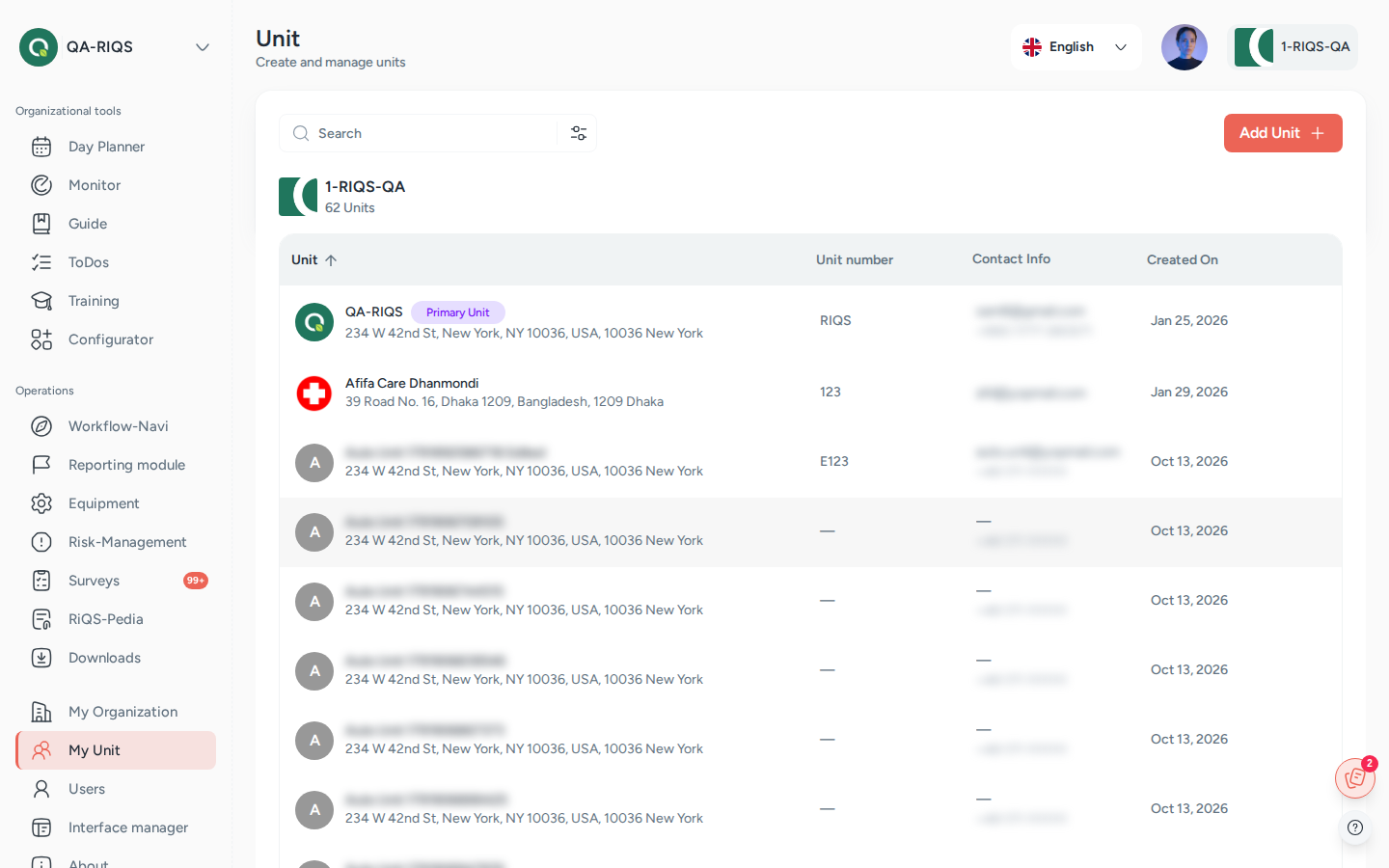This screenshot has height=868, width=1389.
Task: Open the QA-RIQS Primary Unit row
Action: tap(810, 321)
